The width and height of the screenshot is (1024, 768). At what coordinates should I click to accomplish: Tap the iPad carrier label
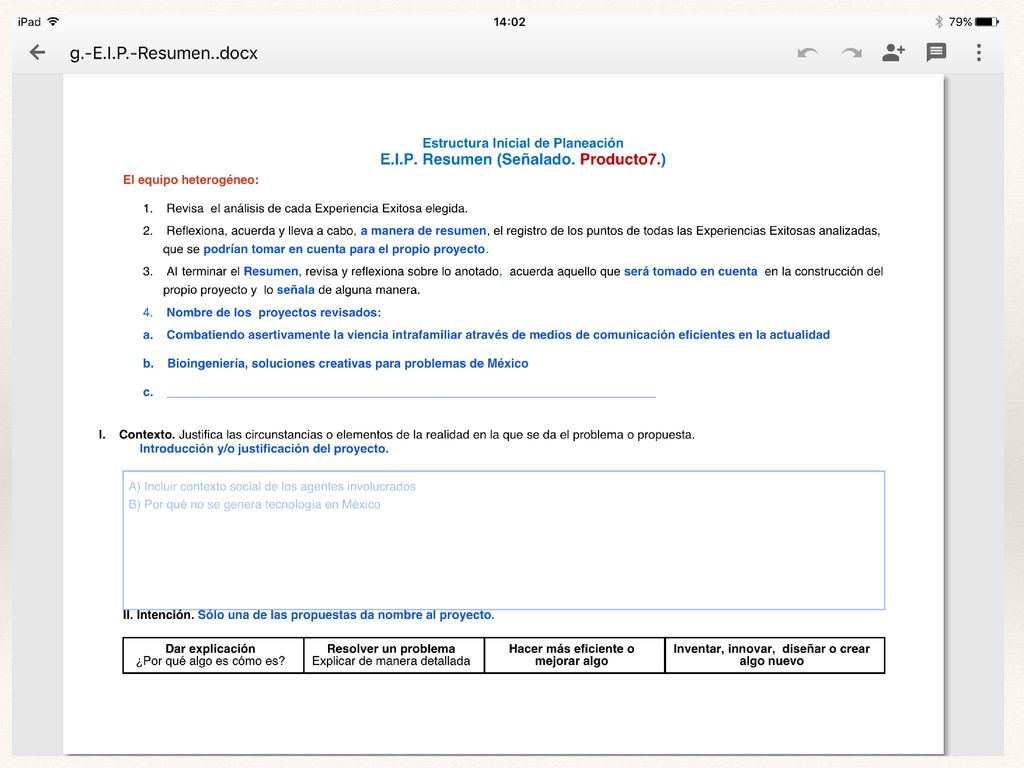(x=29, y=22)
